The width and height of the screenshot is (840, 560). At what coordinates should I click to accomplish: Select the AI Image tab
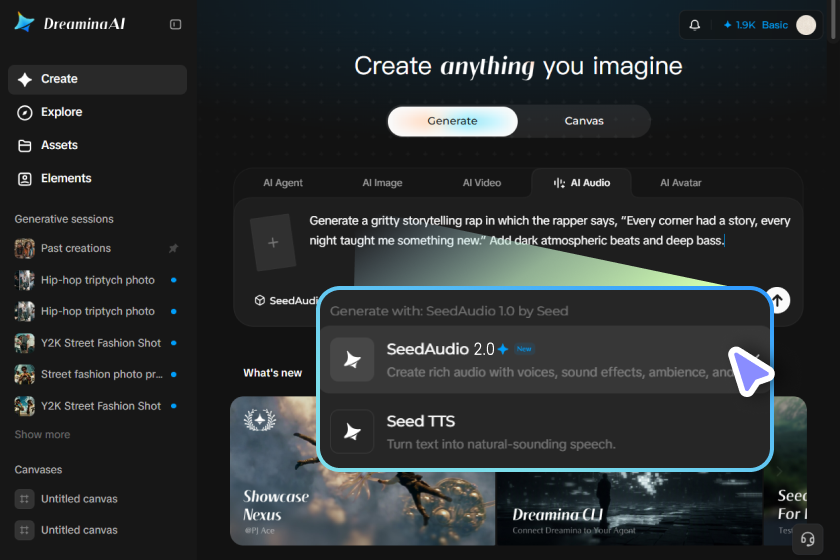[x=382, y=183]
